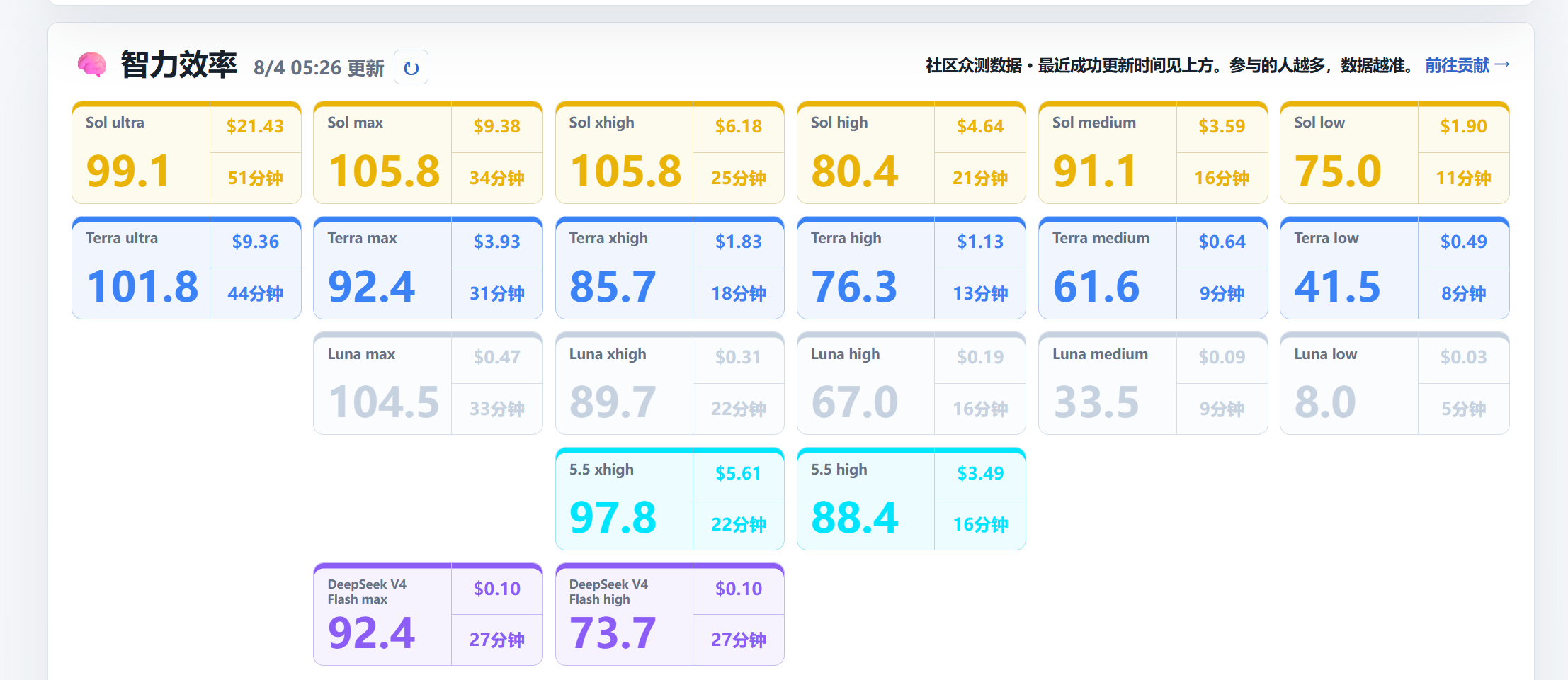1568x680 pixels.
Task: Click the 85.7 score
Action: pos(613,287)
